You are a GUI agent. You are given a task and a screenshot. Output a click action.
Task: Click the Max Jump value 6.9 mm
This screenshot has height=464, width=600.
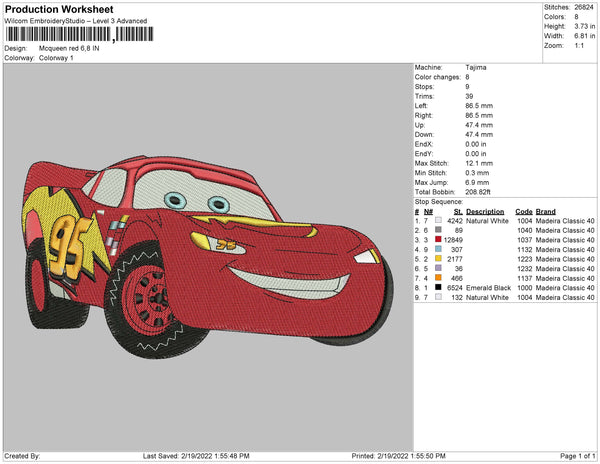(x=477, y=182)
